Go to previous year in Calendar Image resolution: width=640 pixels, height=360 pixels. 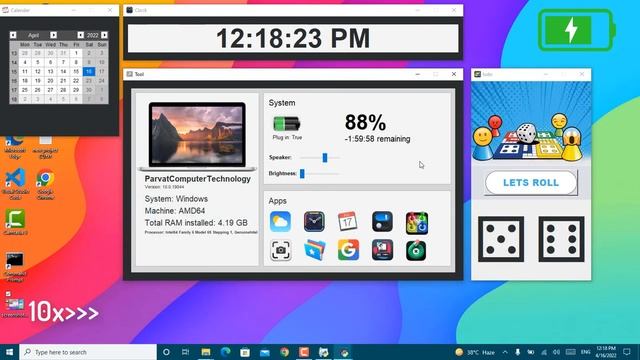[80, 35]
